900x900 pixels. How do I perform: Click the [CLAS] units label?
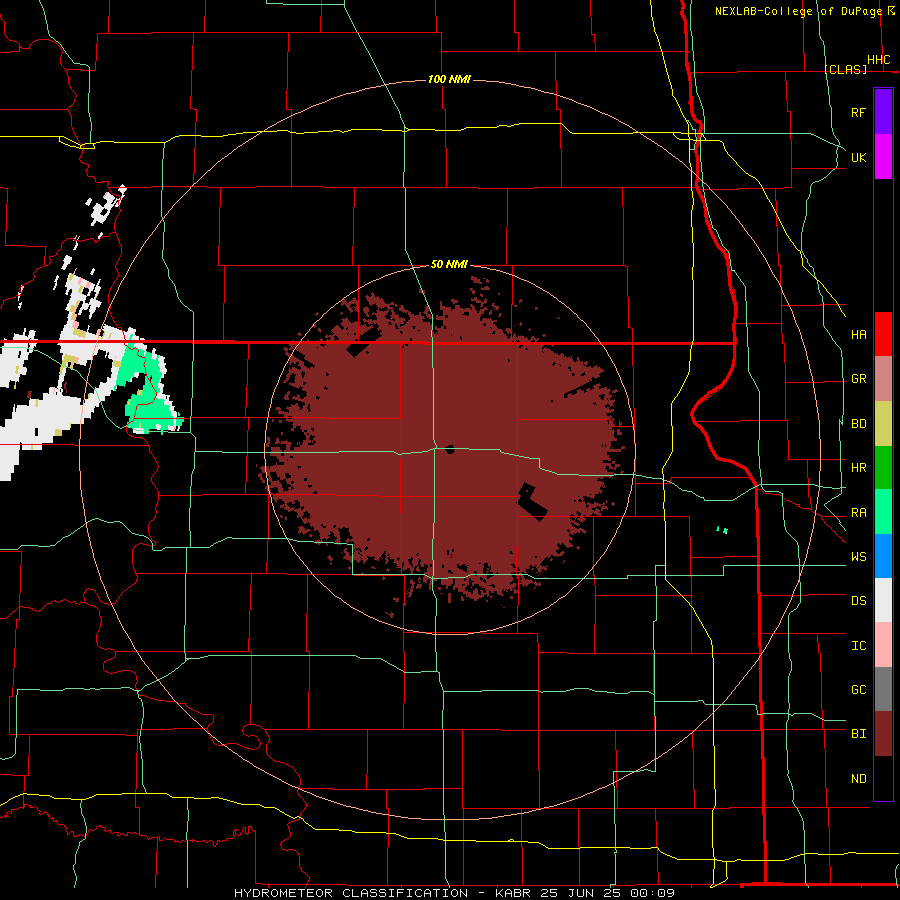845,70
